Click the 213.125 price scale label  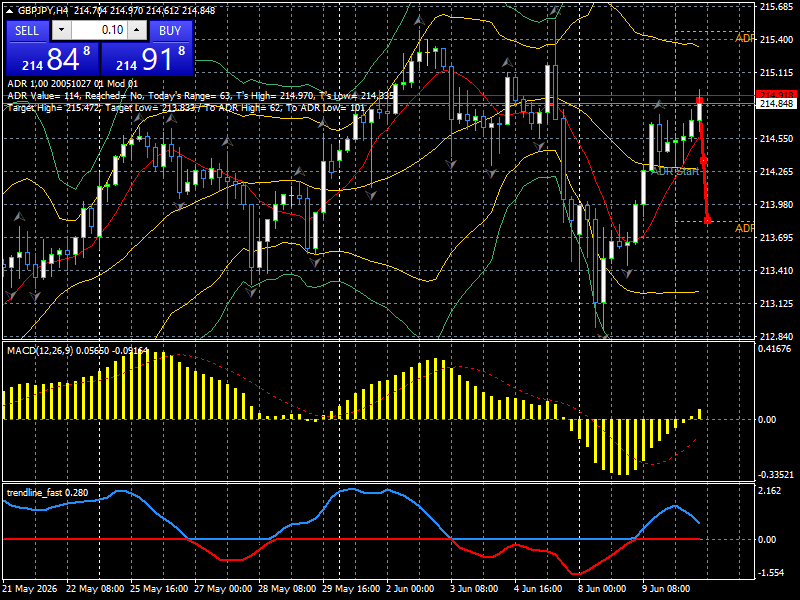(x=777, y=304)
